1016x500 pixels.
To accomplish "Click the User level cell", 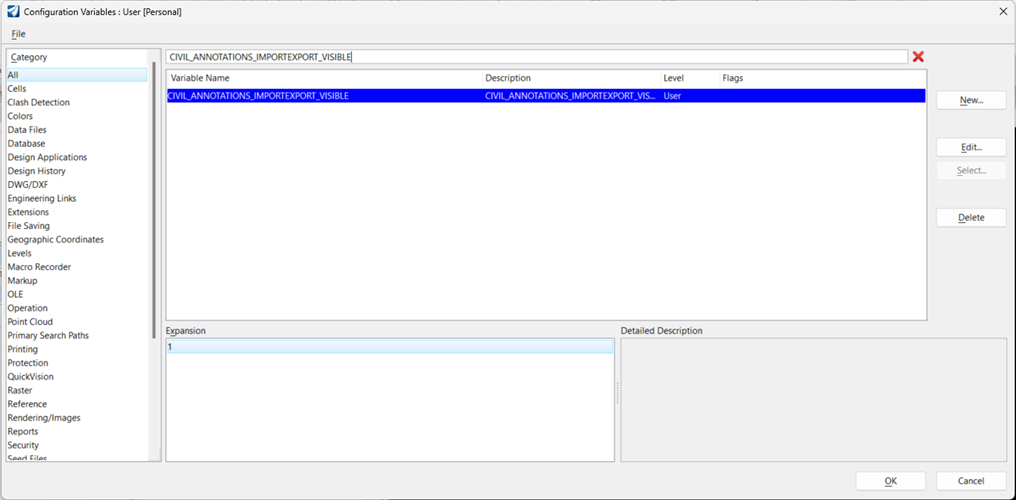I will point(672,96).
